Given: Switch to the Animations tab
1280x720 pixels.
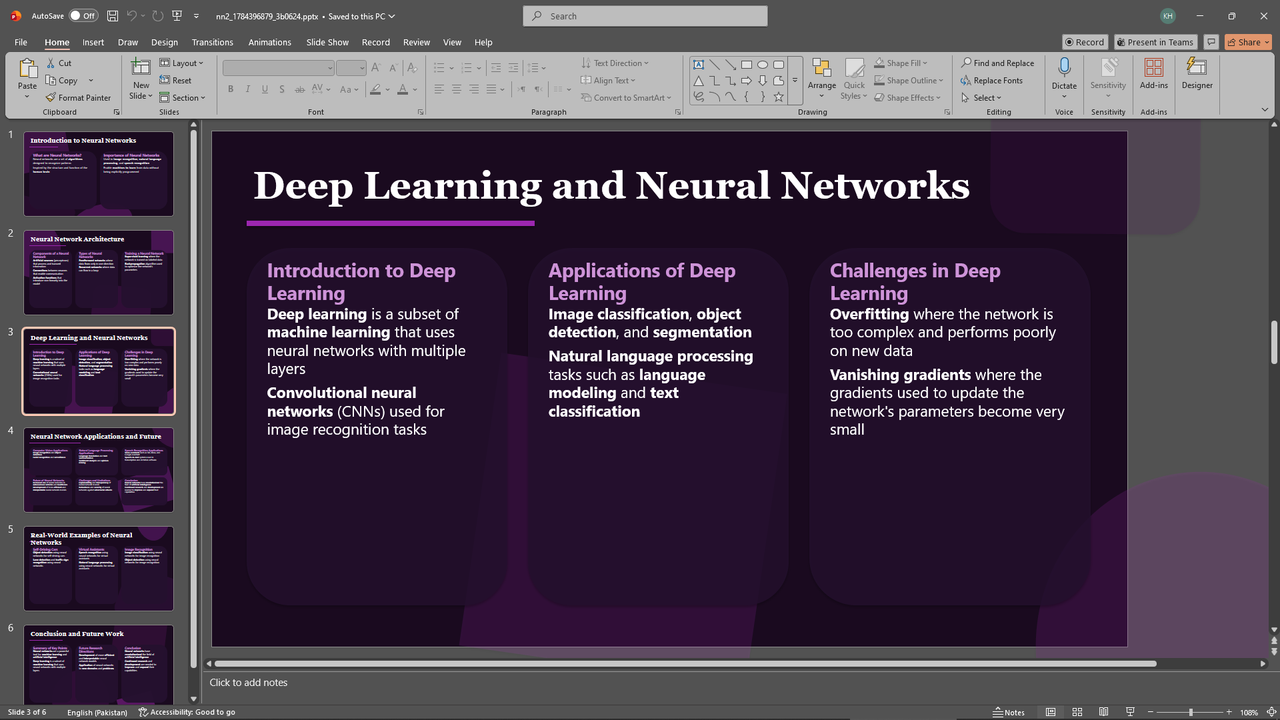Looking at the screenshot, I should click(x=270, y=42).
